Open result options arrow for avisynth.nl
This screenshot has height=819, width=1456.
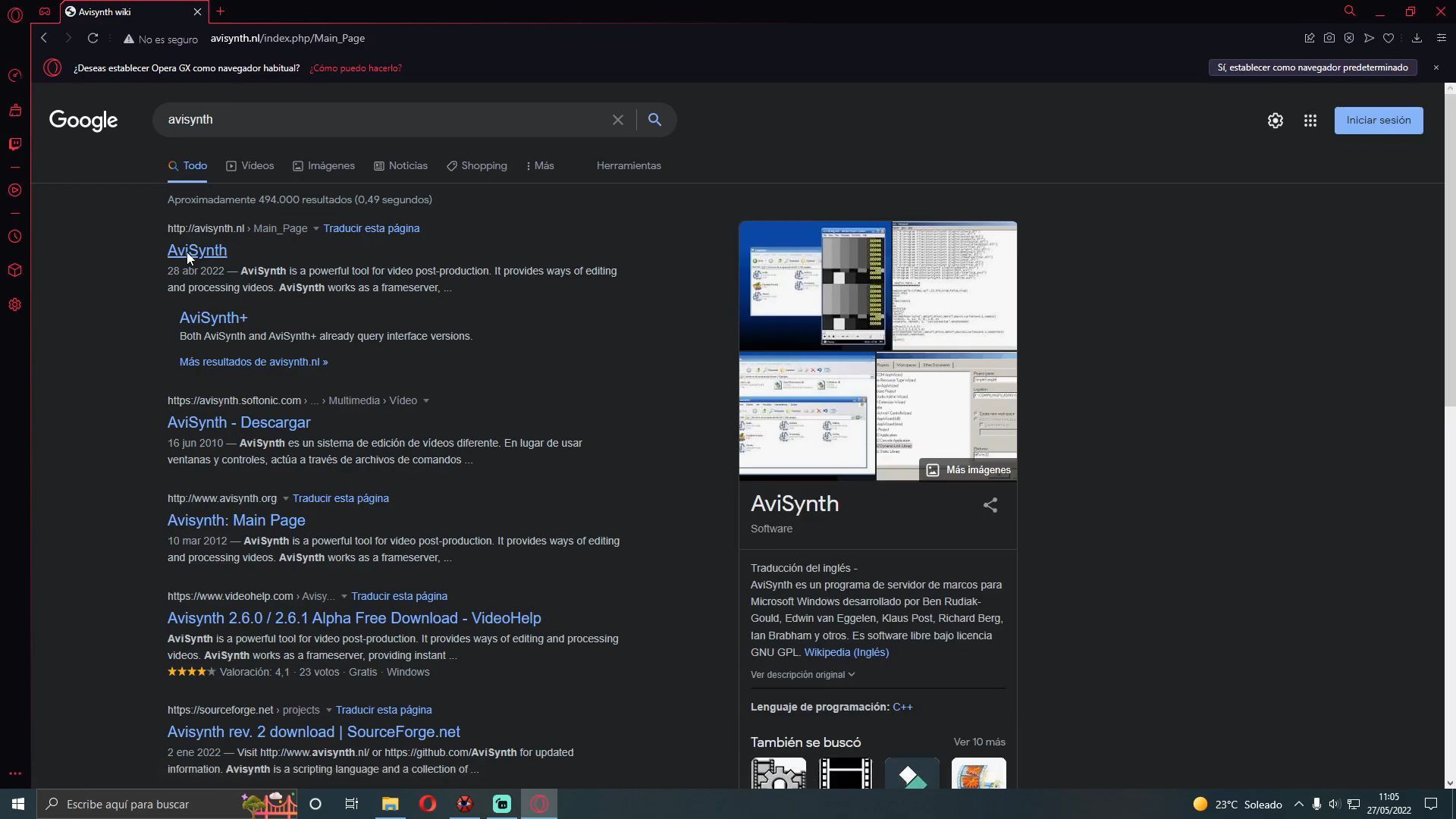(x=316, y=229)
